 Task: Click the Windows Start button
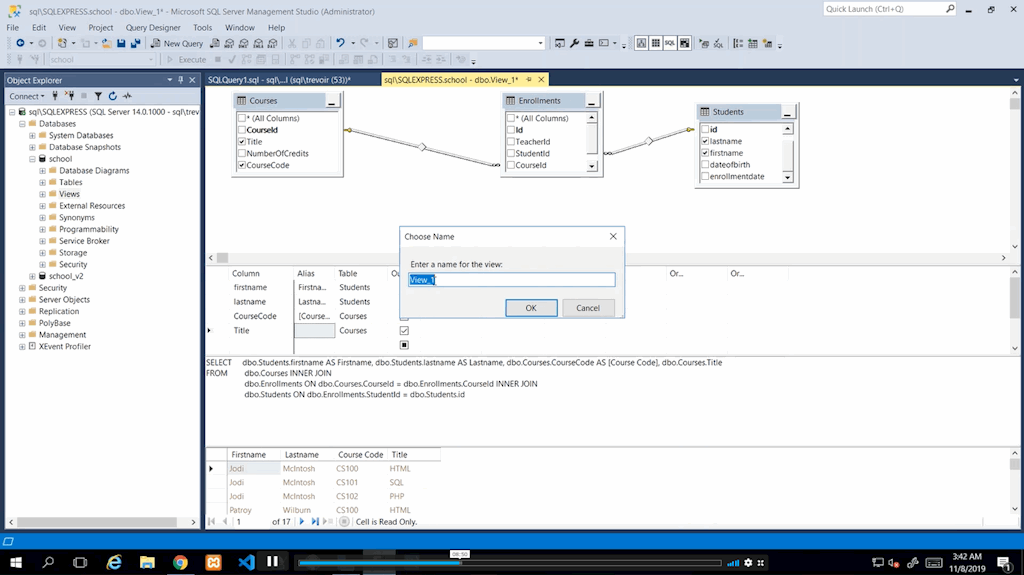point(16,562)
